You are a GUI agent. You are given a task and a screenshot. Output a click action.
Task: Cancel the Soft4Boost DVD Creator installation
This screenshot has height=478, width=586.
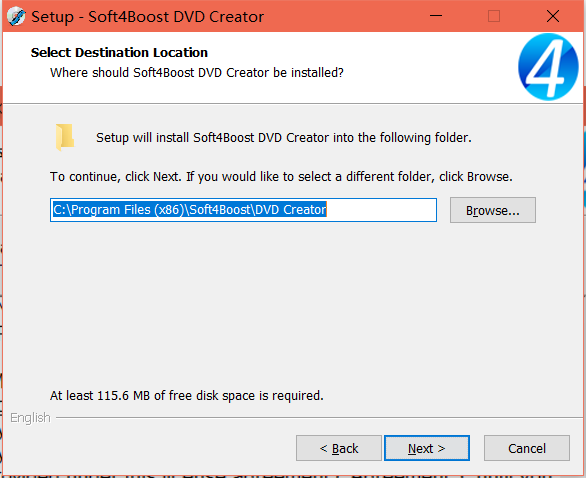(527, 448)
